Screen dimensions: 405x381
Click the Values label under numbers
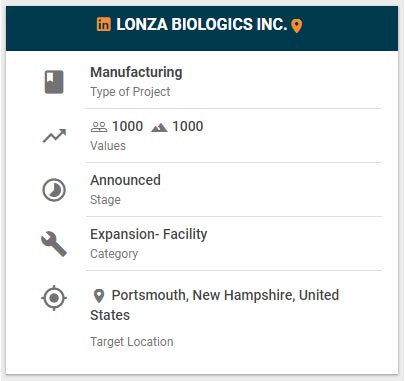coord(108,146)
